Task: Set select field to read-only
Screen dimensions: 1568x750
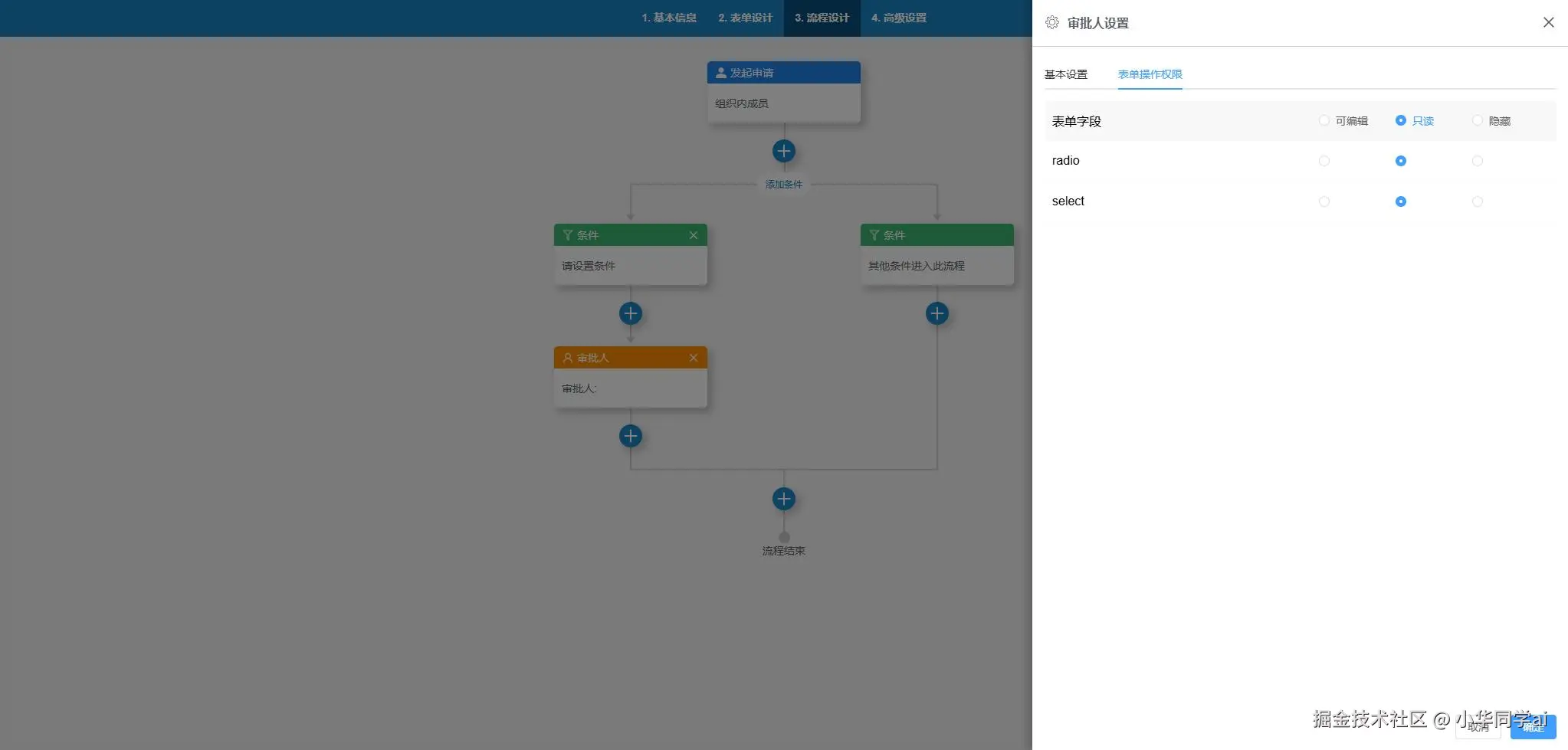Action: coord(1400,201)
